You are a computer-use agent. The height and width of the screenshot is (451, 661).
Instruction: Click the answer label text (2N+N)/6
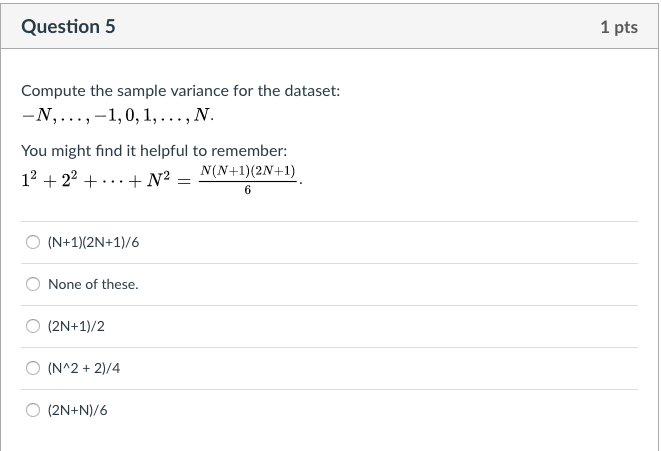pos(78,410)
